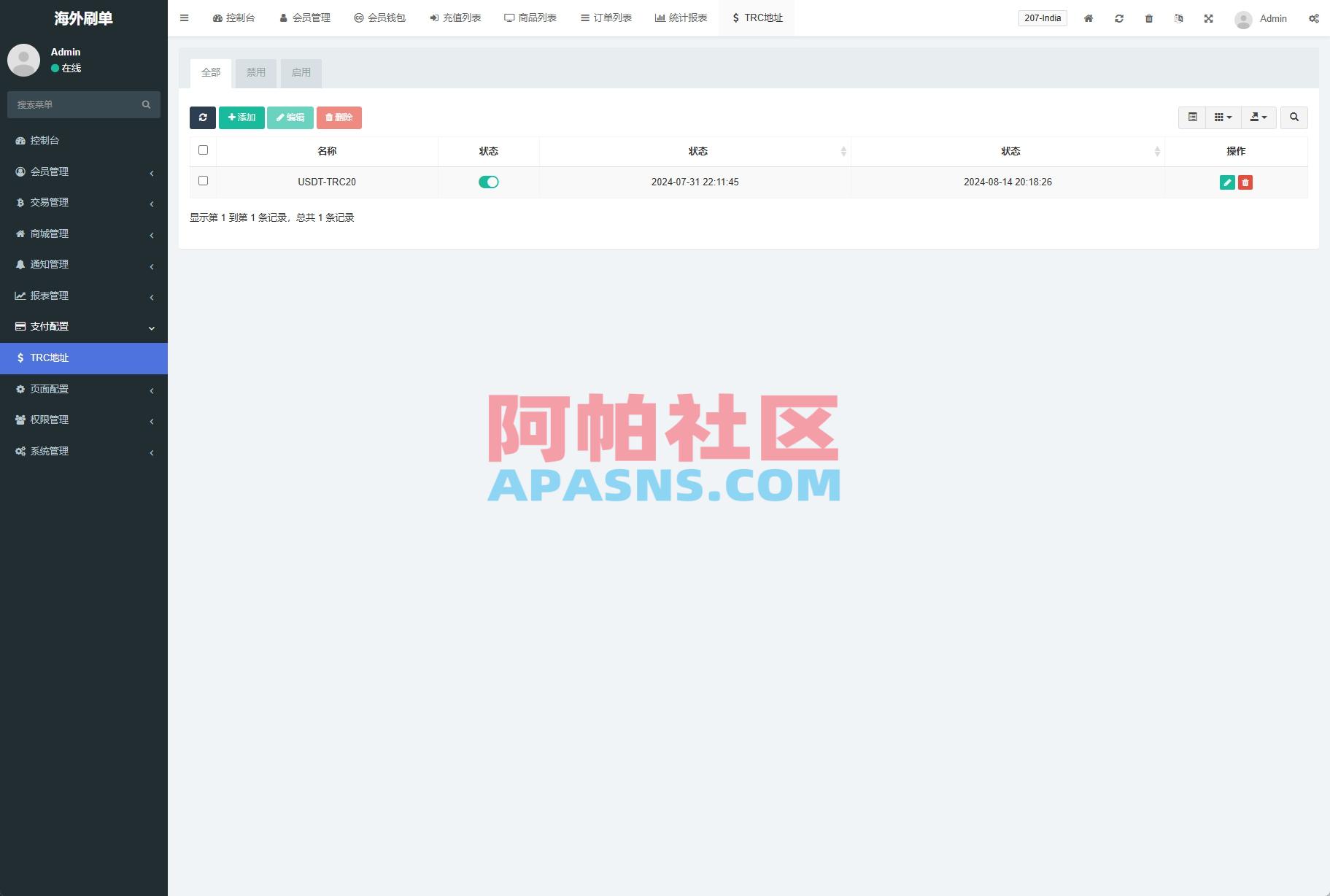Click the trash clear-cache icon in header
The width and height of the screenshot is (1330, 896).
1149,18
